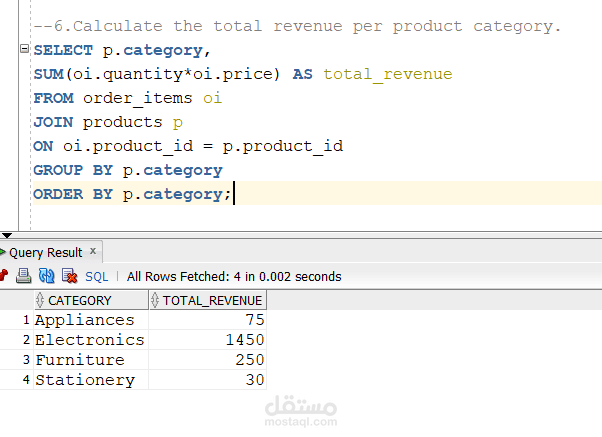Click the Stationery cell in the grid
The image size is (602, 437).
click(84, 380)
